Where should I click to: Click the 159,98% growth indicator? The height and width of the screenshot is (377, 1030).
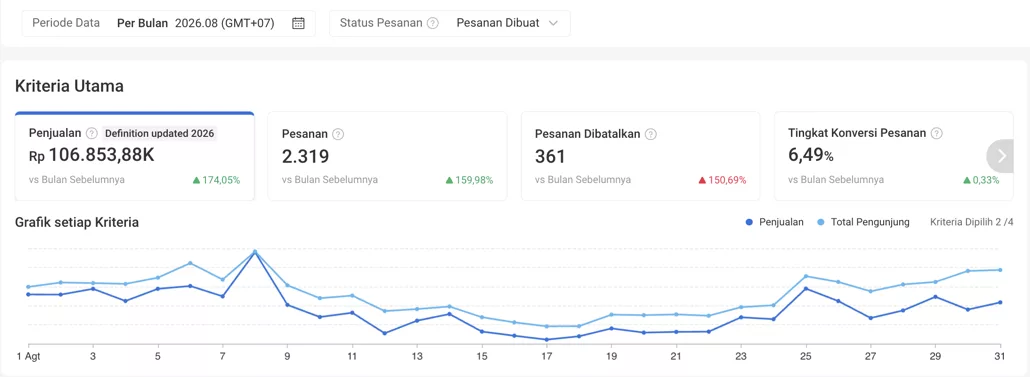pyautogui.click(x=469, y=180)
